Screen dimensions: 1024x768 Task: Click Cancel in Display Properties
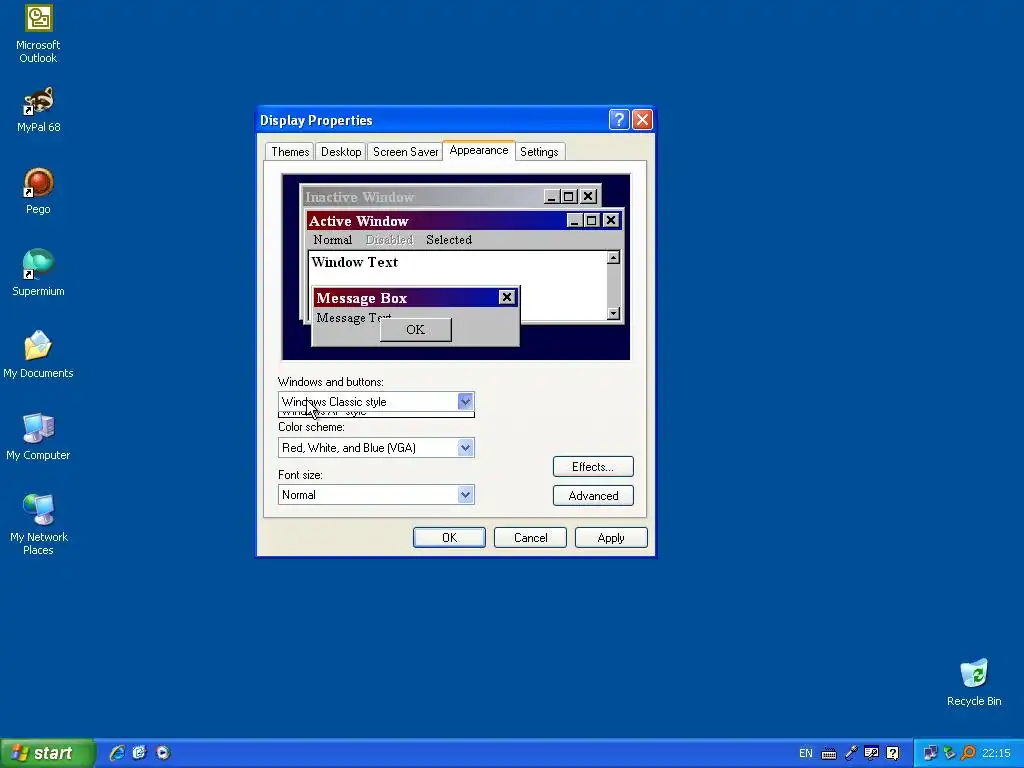tap(530, 537)
